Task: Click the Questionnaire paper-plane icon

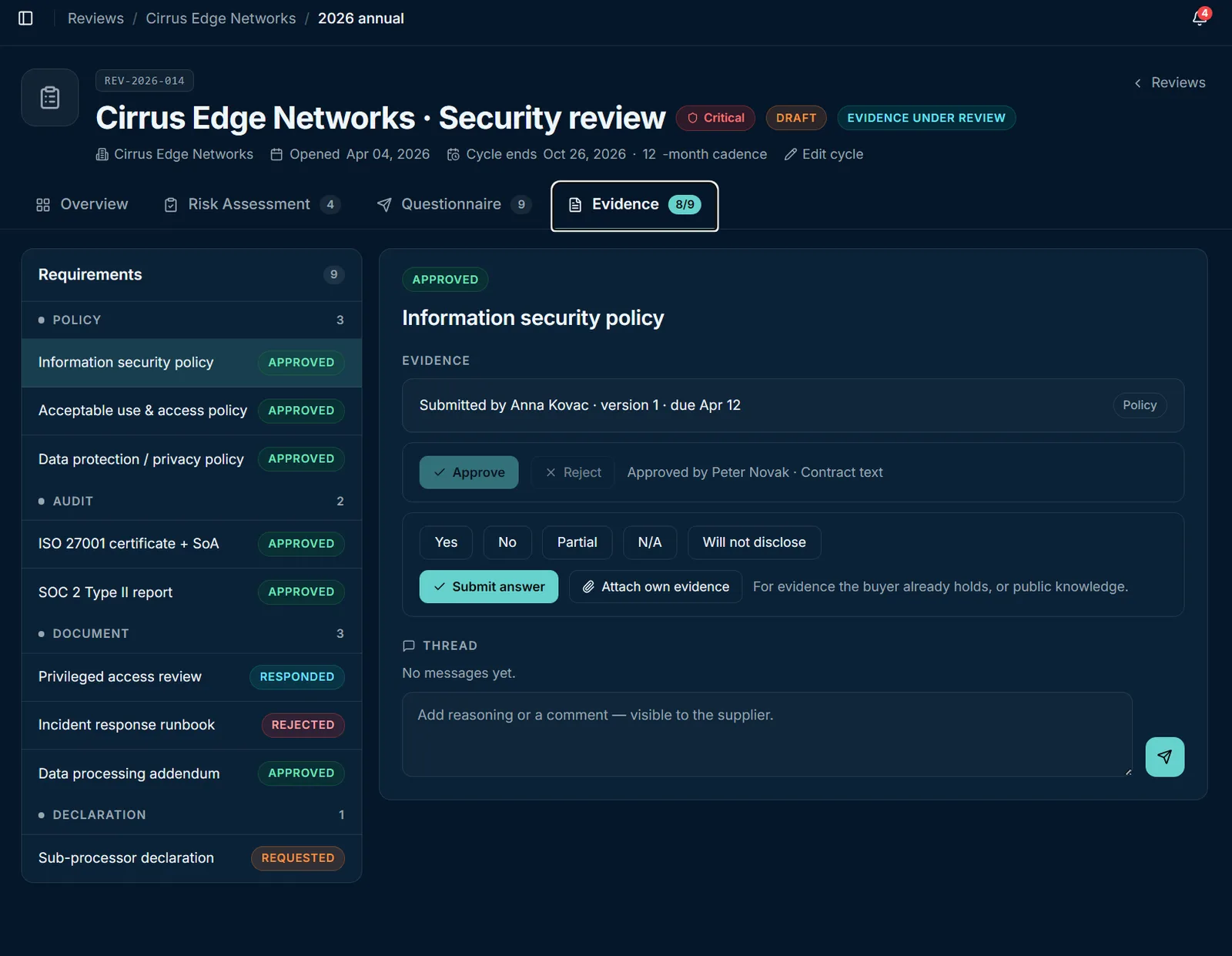Action: pyautogui.click(x=384, y=205)
